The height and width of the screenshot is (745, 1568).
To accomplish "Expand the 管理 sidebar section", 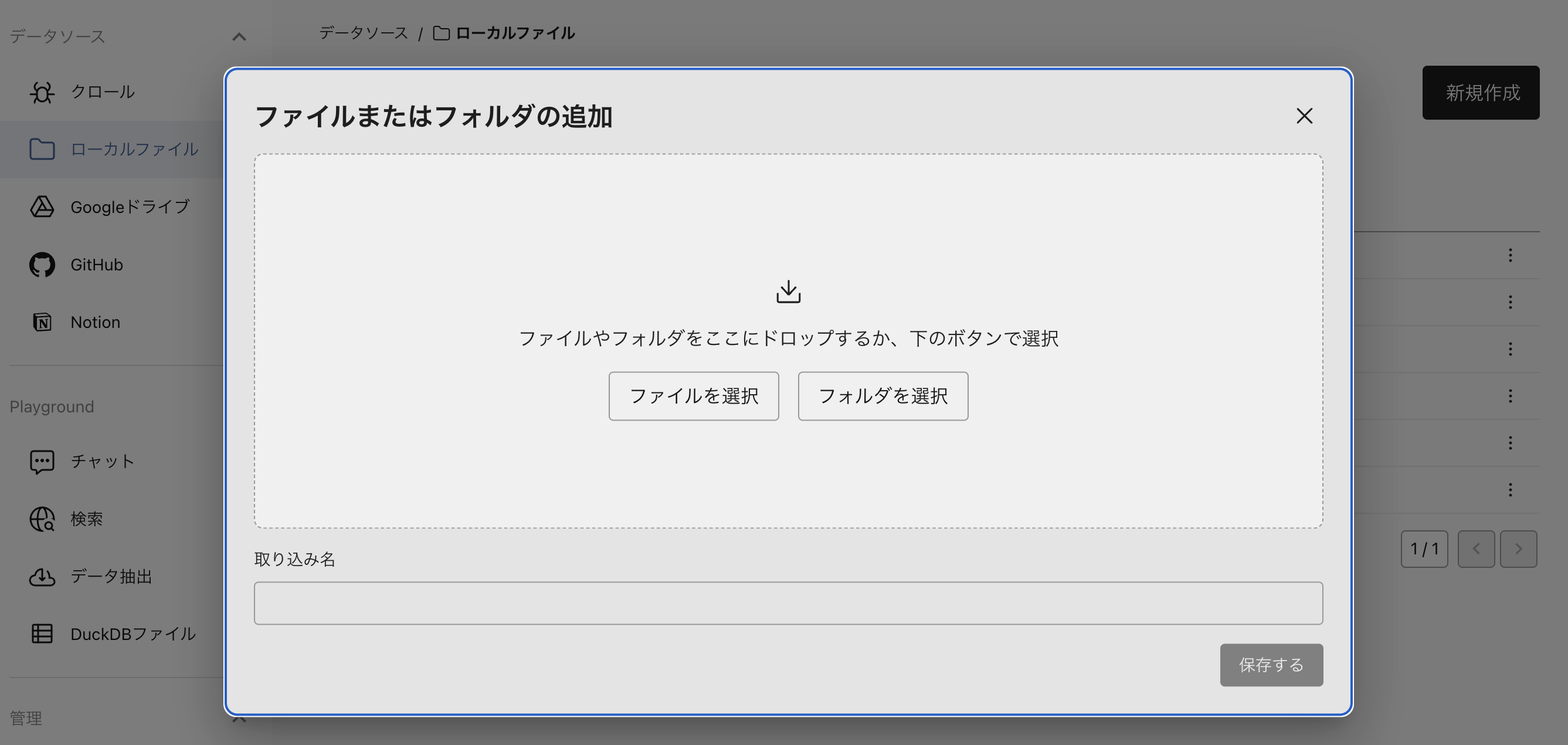I will [x=239, y=719].
